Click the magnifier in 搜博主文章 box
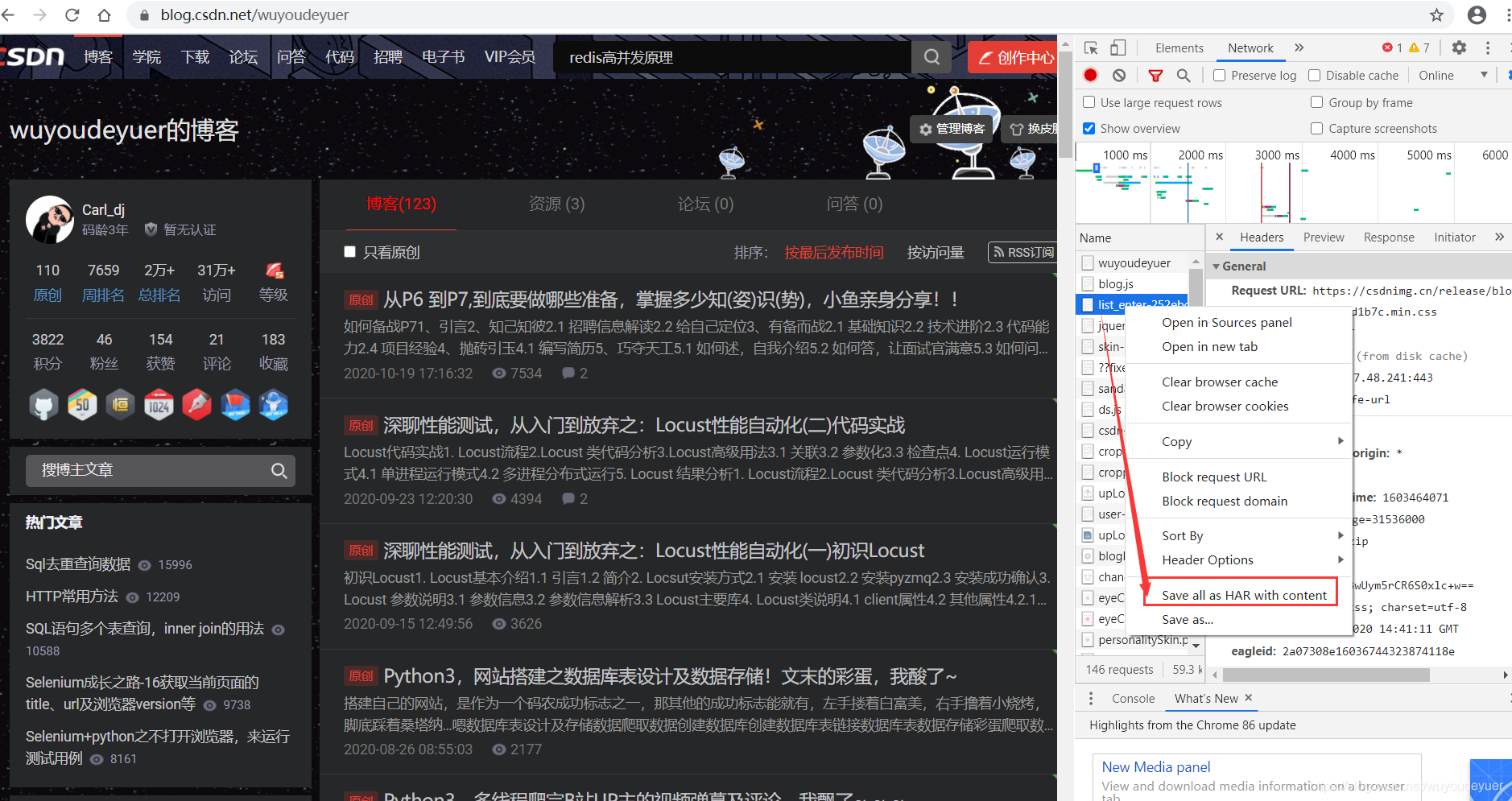The width and height of the screenshot is (1512, 801). [x=279, y=470]
